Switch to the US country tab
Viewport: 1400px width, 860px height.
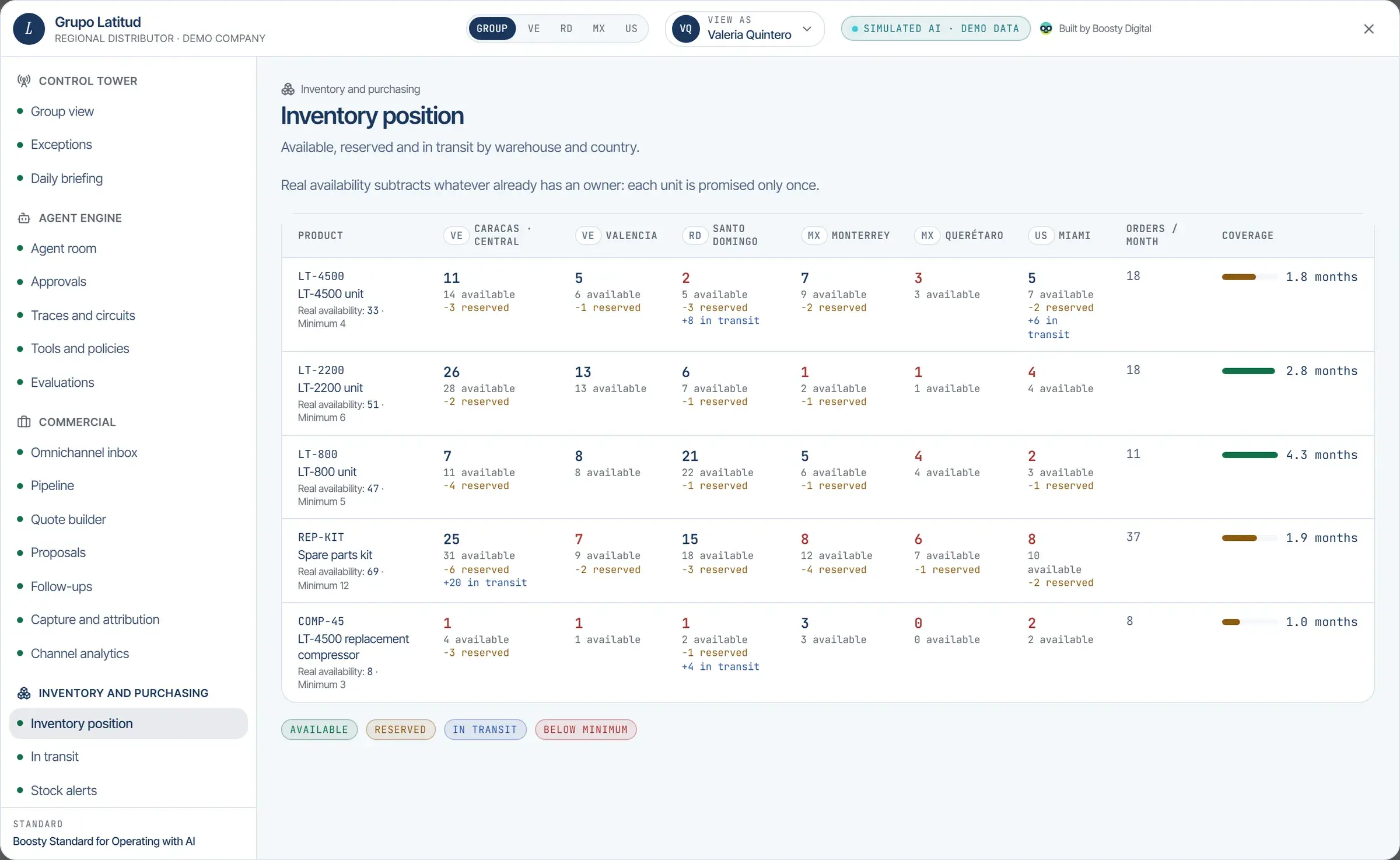click(x=631, y=29)
